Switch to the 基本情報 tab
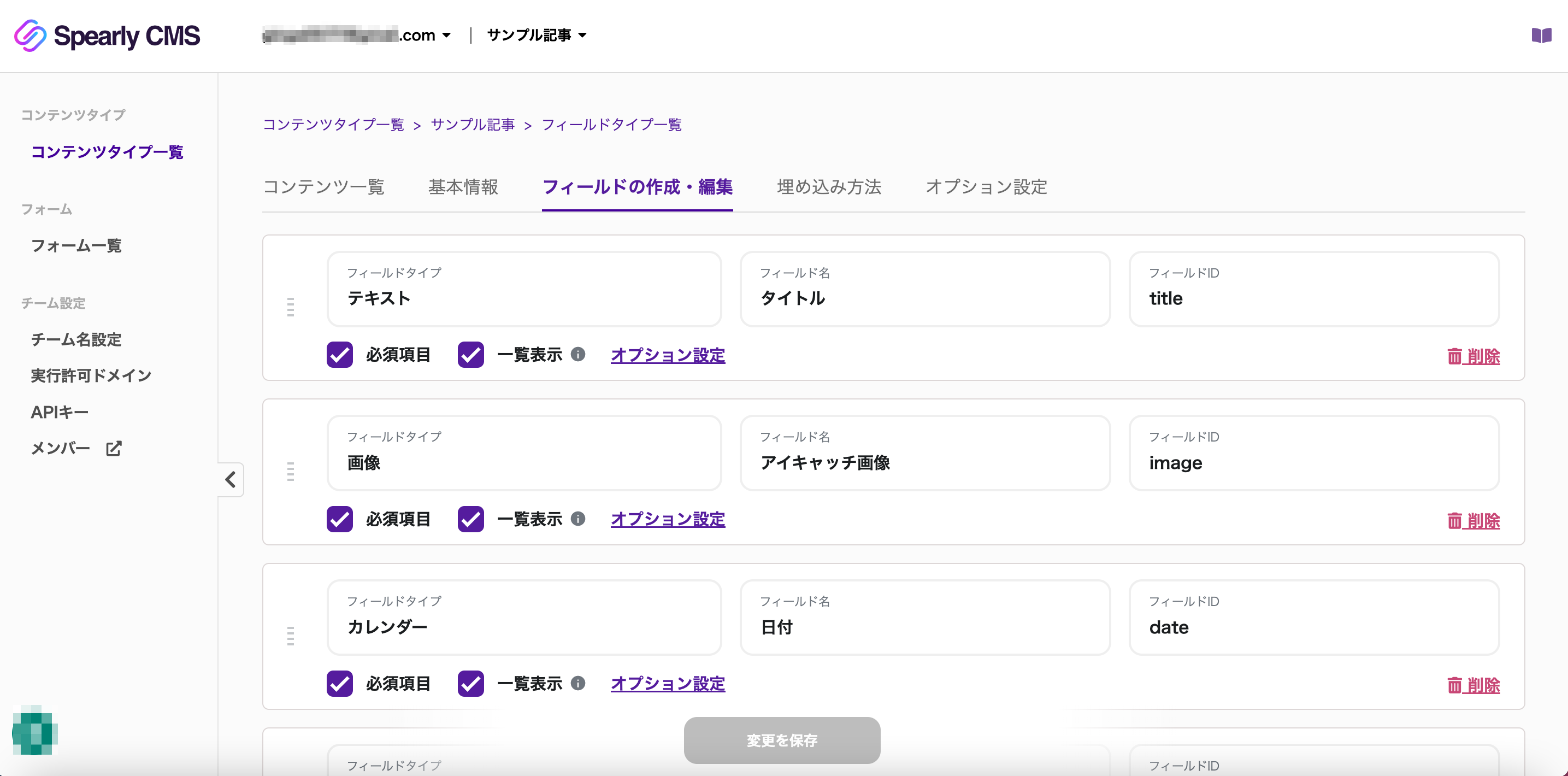 pos(463,187)
